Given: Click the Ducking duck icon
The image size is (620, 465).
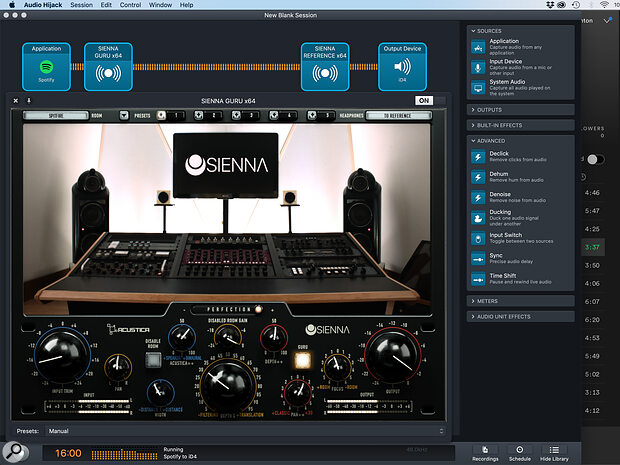Looking at the screenshot, I should pos(478,218).
